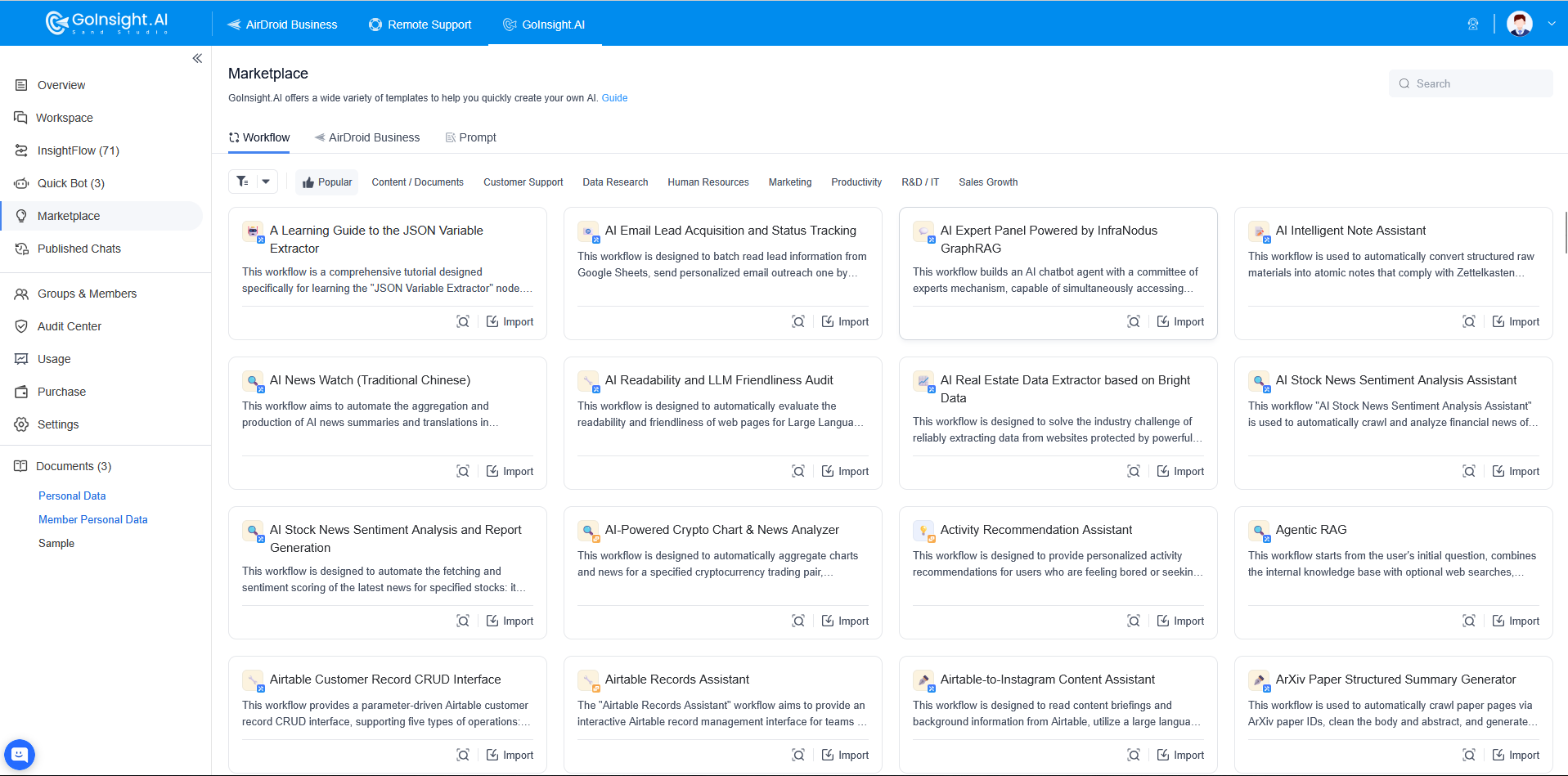Import the Activity Recommendation Assistant workflow
The image size is (1568, 776).
[1180, 621]
